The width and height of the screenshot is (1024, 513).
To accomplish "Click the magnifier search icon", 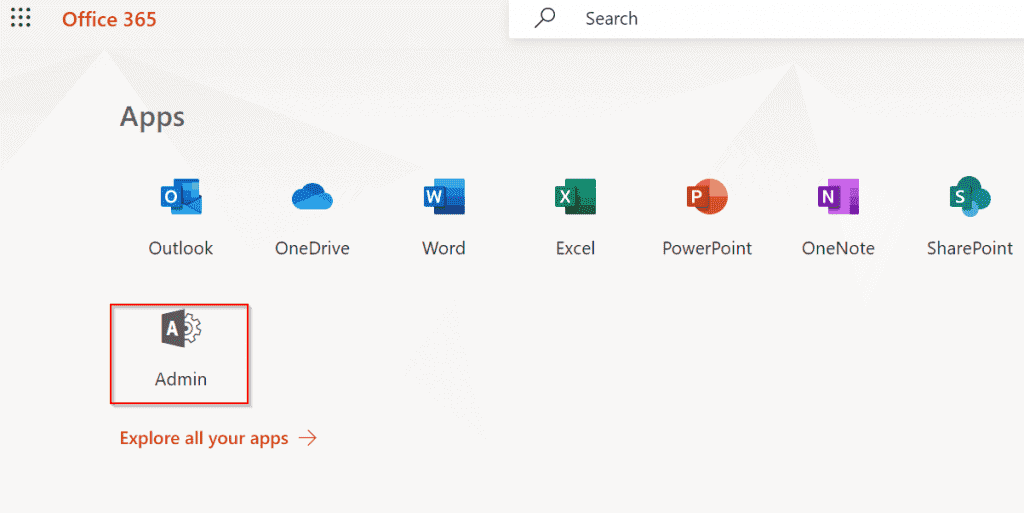I will coord(545,18).
